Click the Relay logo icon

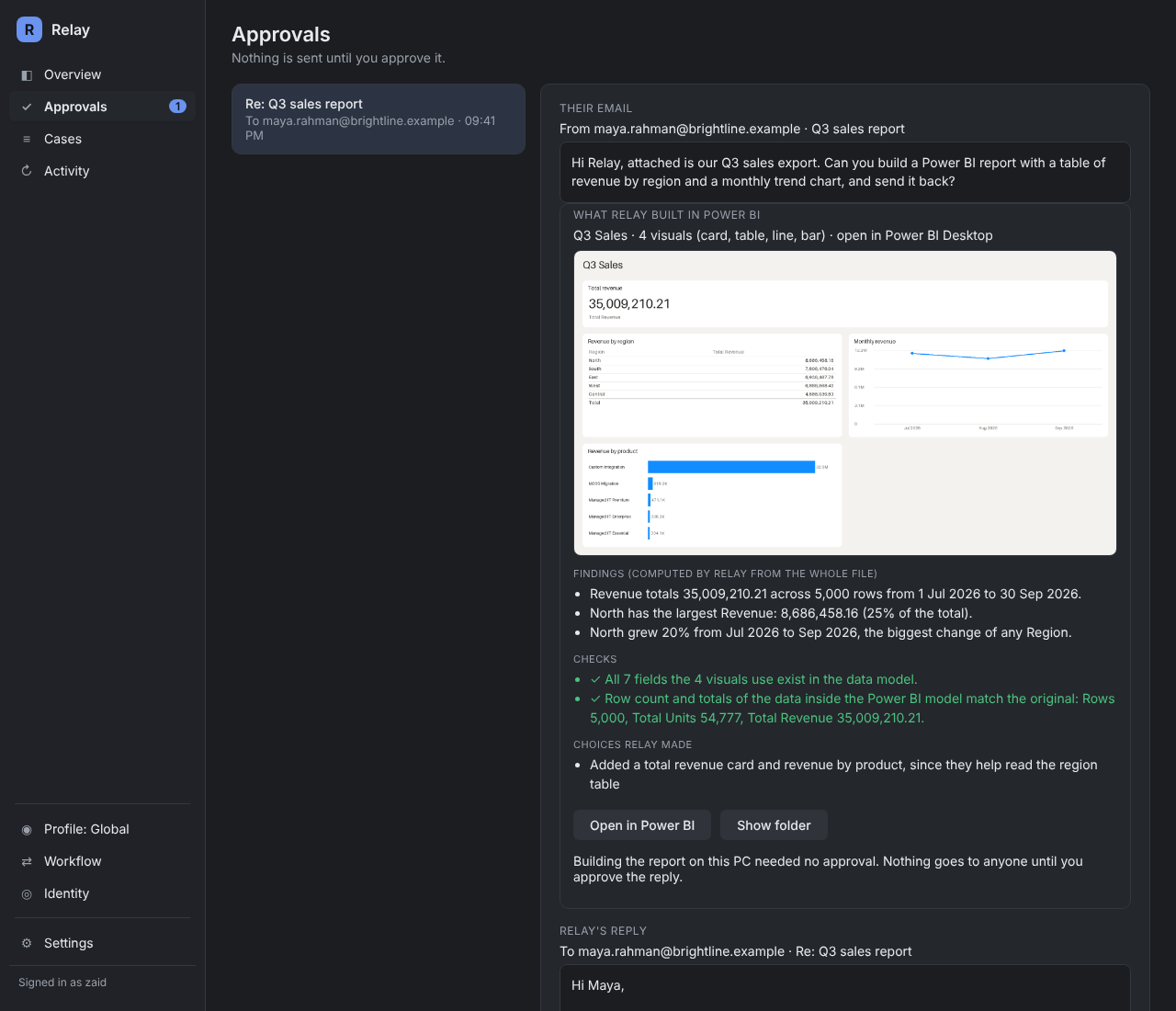29,29
